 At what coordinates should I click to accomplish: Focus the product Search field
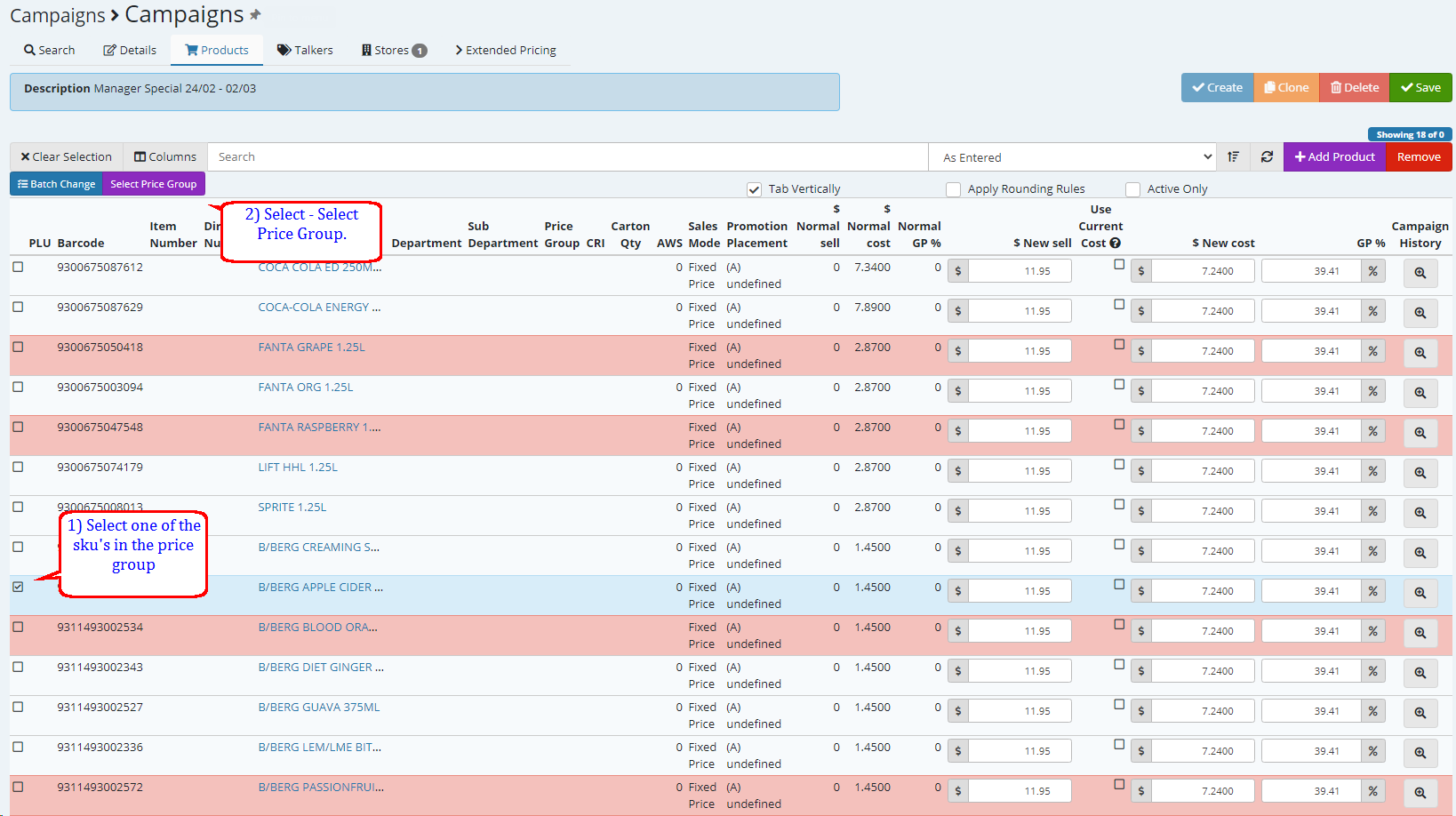568,156
